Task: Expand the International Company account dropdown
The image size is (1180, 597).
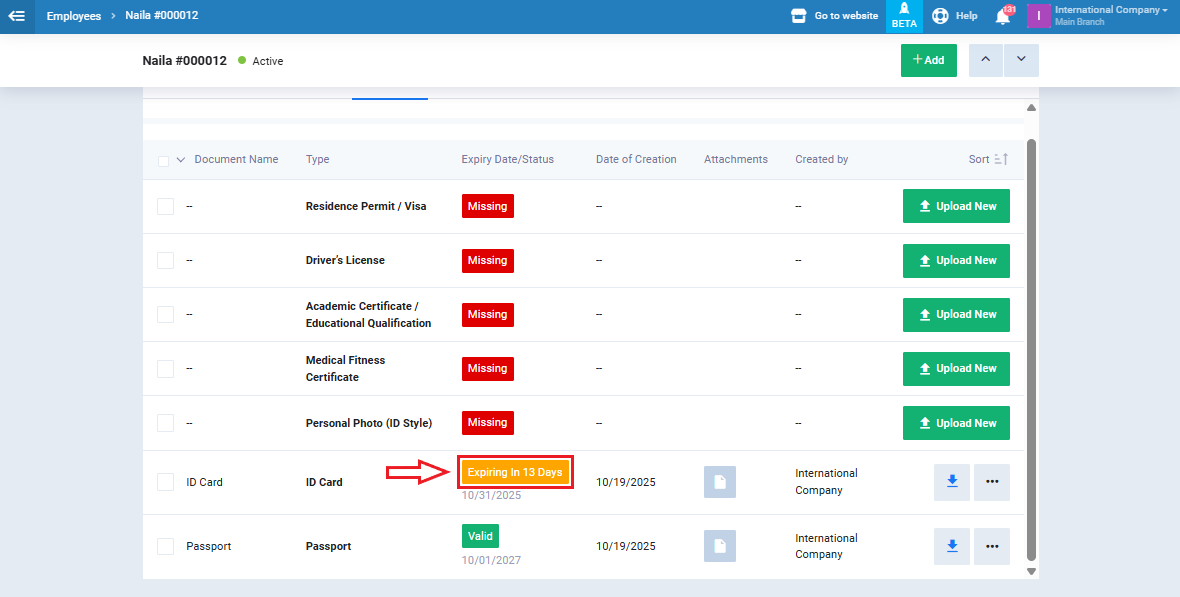Action: click(1110, 16)
